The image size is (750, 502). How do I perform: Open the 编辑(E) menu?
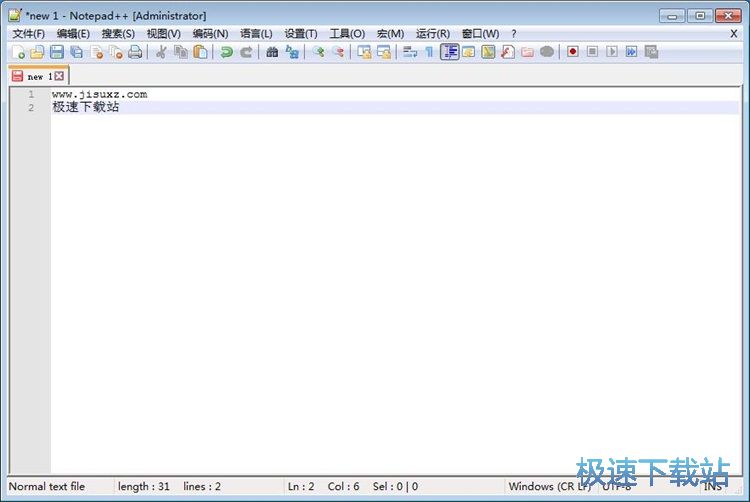(x=73, y=33)
